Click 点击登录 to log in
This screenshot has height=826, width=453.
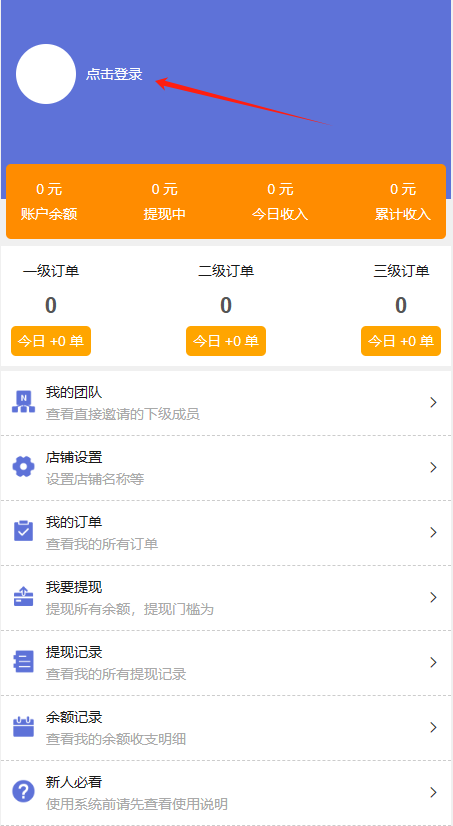pos(114,74)
